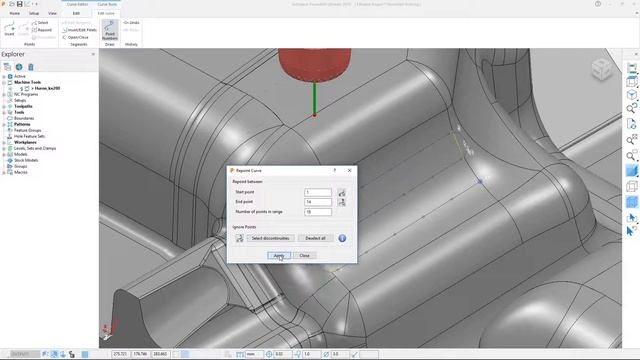Pick end point with the picker icon

pyautogui.click(x=342, y=202)
